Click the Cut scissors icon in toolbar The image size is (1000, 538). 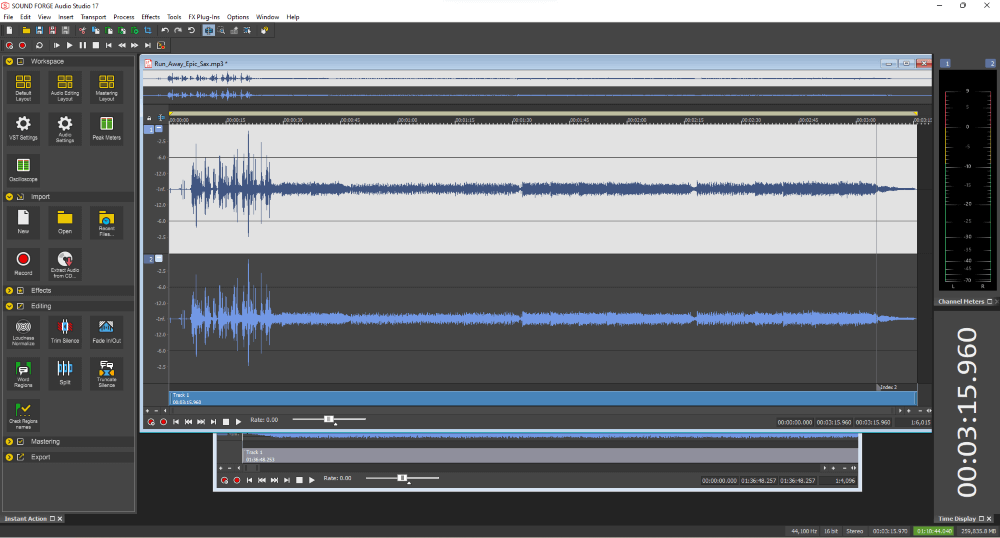pyautogui.click(x=82, y=30)
